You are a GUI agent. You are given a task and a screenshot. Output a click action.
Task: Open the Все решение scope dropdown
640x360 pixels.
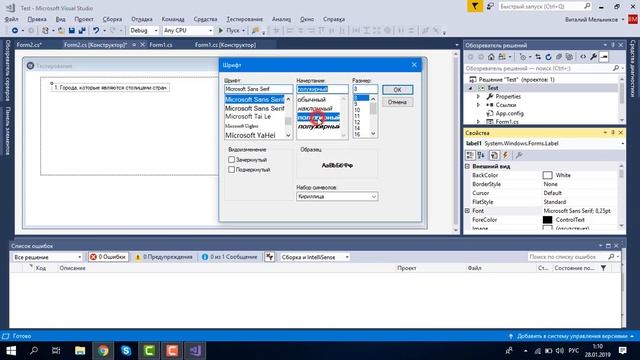click(47, 257)
